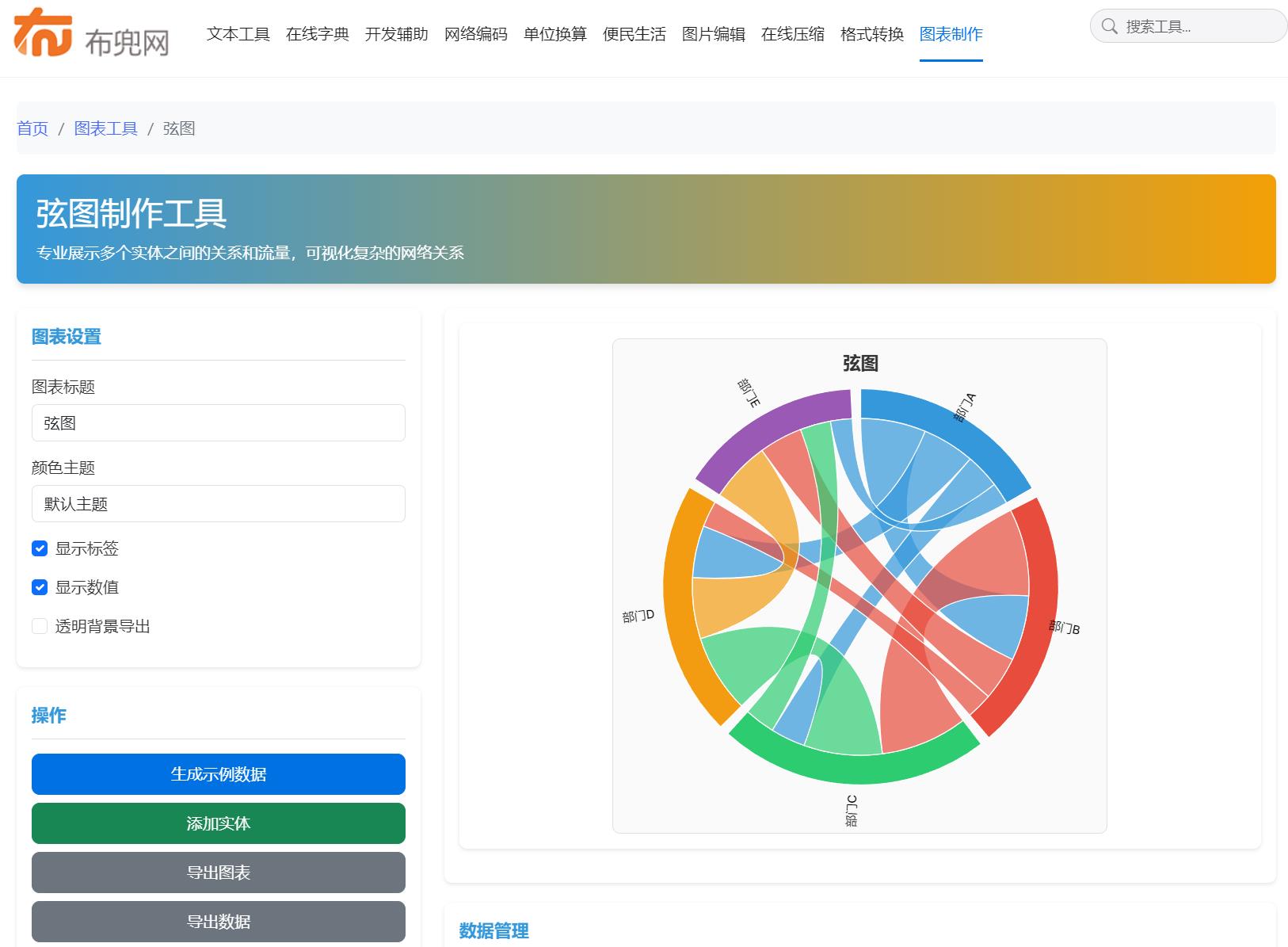Switch to the 图表制作 tab
This screenshot has height=947, width=1288.
coord(950,34)
